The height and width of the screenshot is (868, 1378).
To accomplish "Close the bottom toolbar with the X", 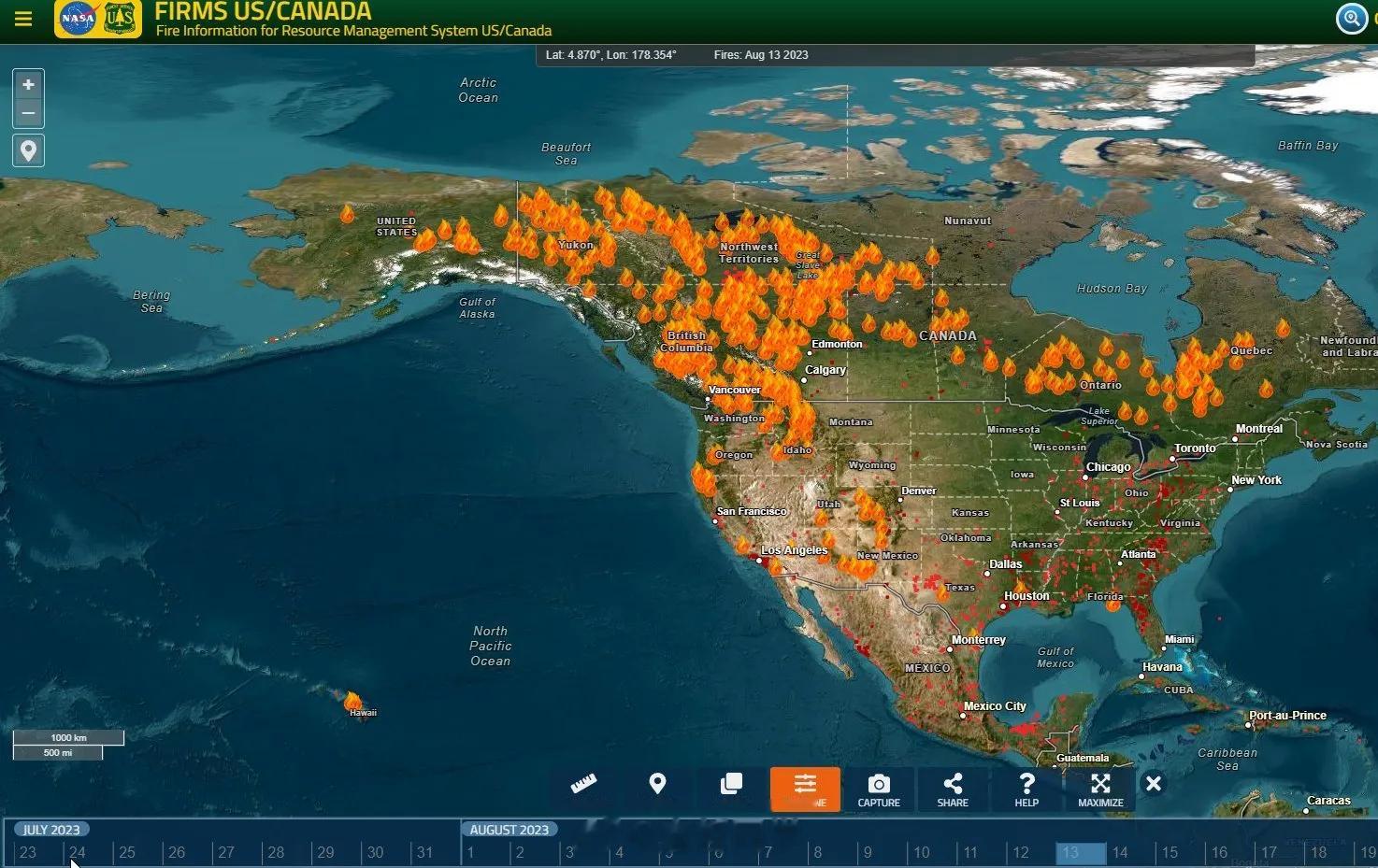I will 1154,784.
